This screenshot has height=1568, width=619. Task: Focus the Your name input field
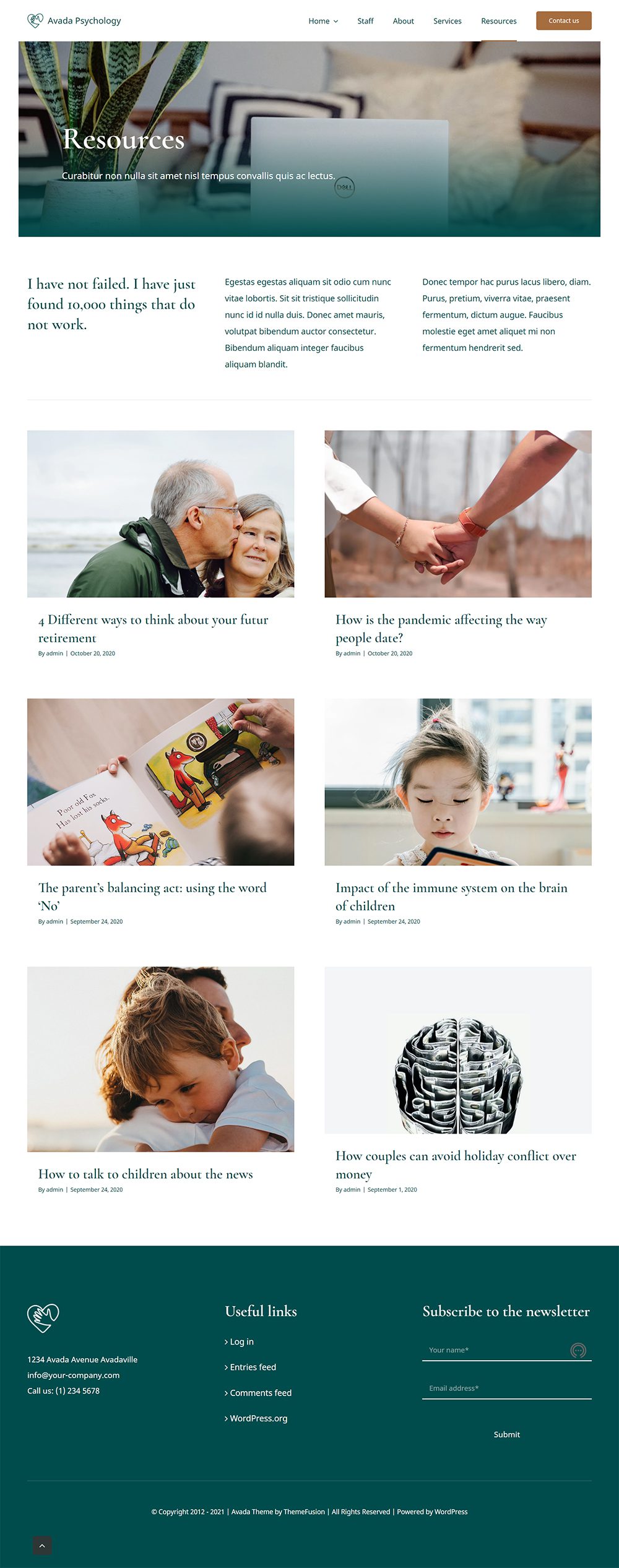[x=506, y=1350]
